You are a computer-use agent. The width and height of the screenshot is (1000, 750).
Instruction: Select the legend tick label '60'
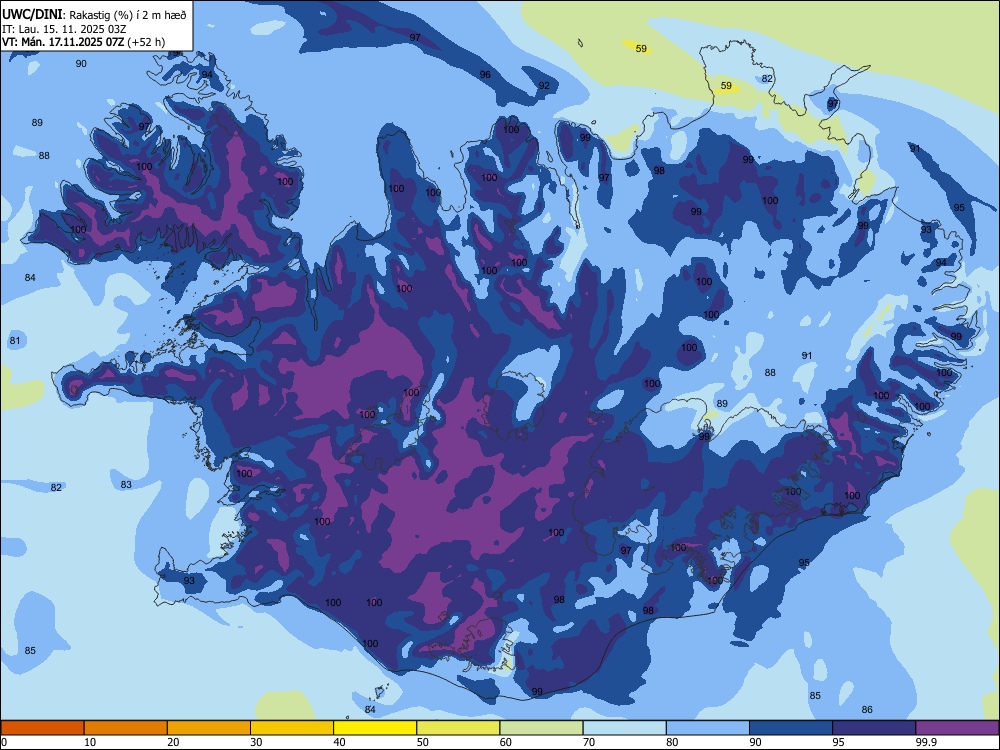[506, 742]
